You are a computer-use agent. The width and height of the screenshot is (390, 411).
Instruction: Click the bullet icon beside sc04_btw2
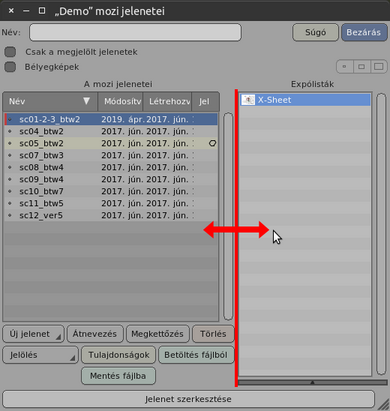click(x=10, y=131)
